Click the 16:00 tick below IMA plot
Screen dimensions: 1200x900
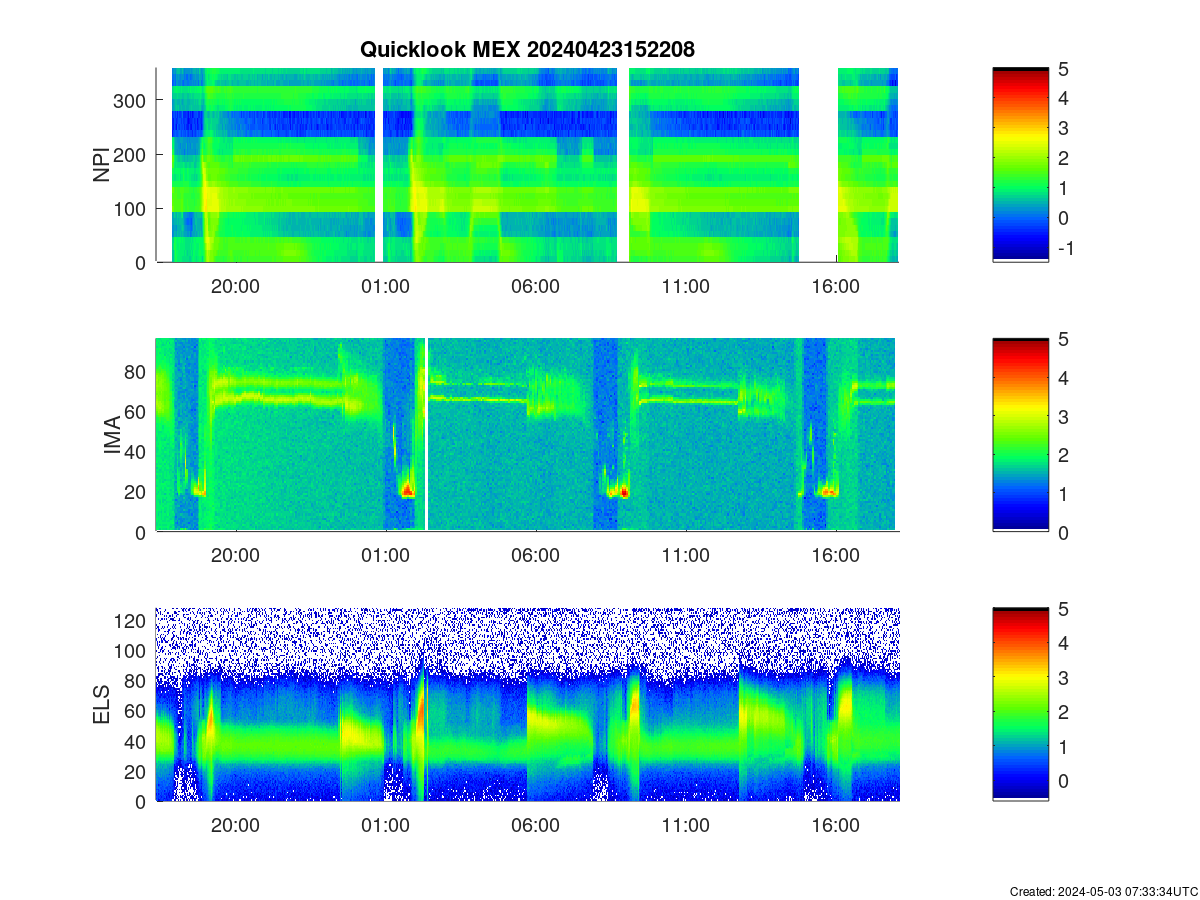click(x=835, y=556)
